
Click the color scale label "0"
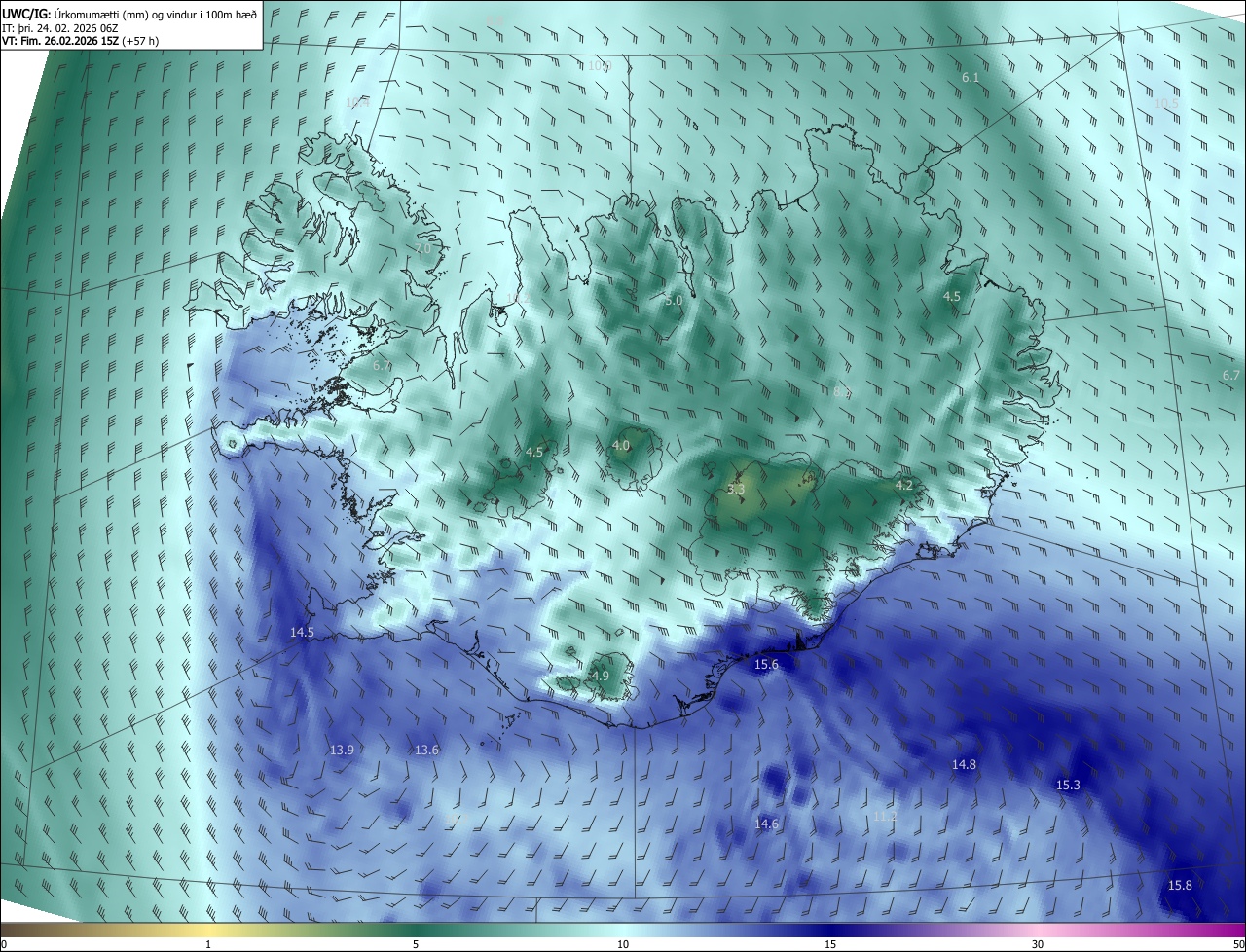pos(4,944)
